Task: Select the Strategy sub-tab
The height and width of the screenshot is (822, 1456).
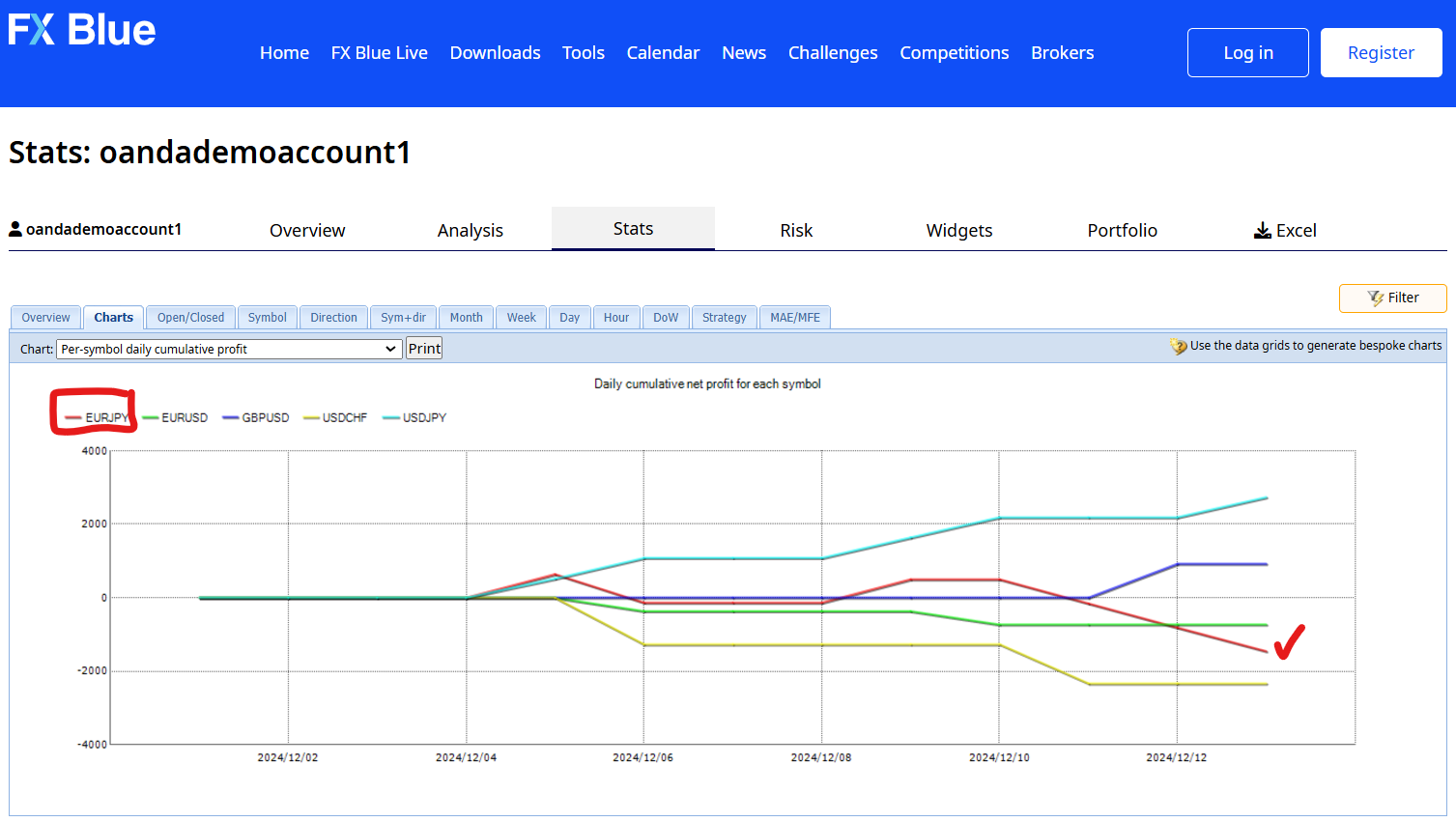Action: [x=725, y=318]
